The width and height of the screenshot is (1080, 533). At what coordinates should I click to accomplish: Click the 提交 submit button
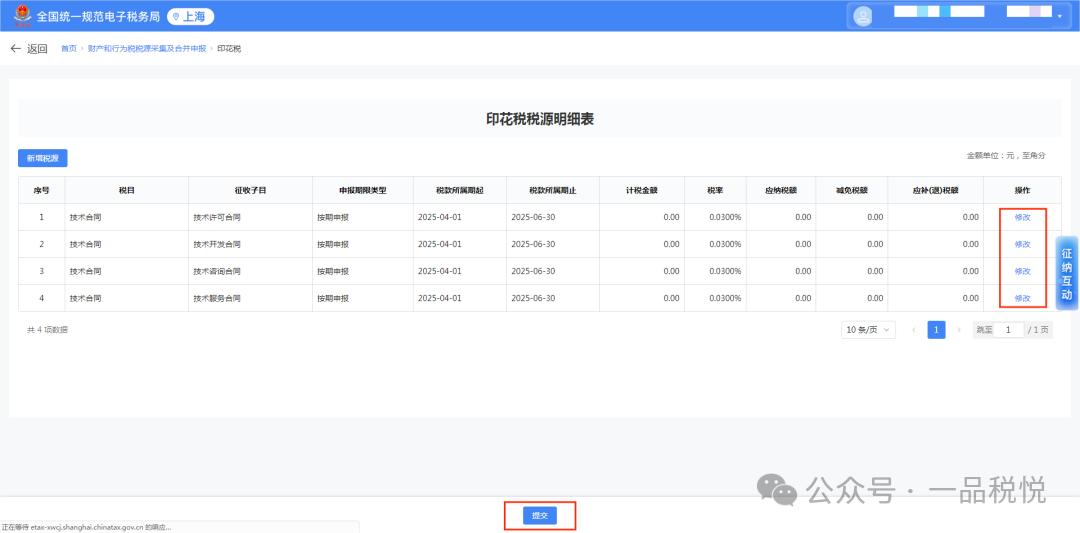tap(540, 515)
